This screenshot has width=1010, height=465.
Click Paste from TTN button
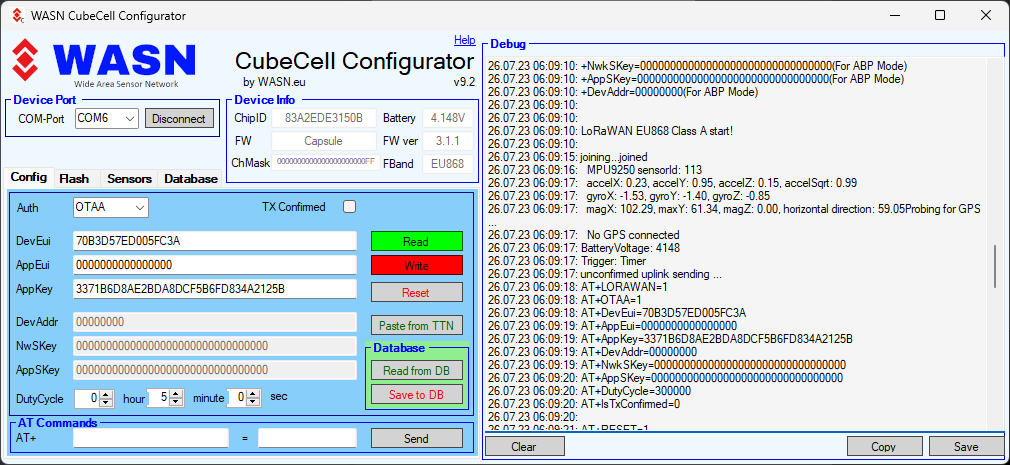pyautogui.click(x=416, y=325)
